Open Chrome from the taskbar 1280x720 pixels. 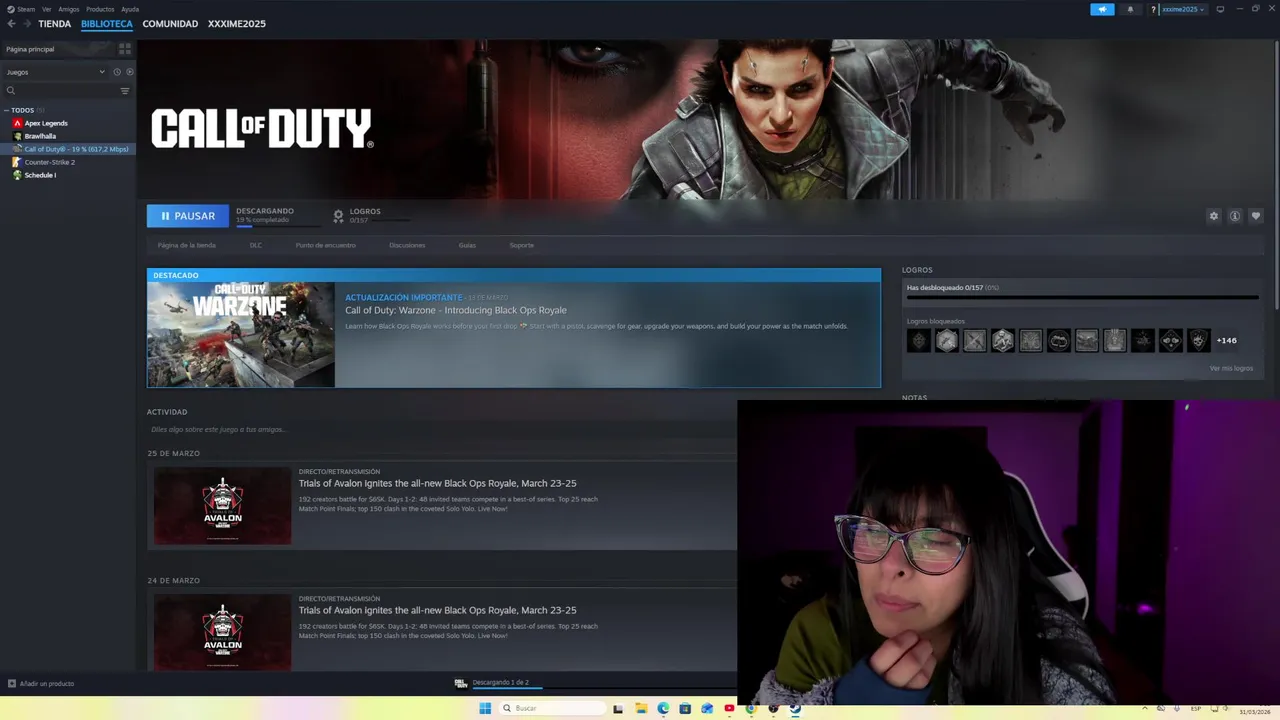point(751,708)
